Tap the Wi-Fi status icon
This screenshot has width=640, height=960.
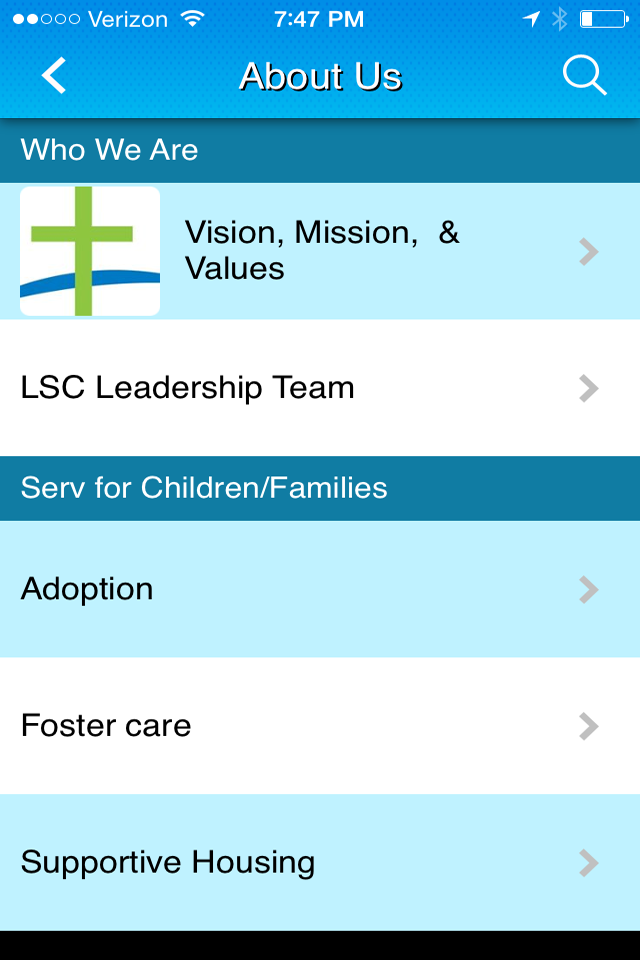point(191,19)
